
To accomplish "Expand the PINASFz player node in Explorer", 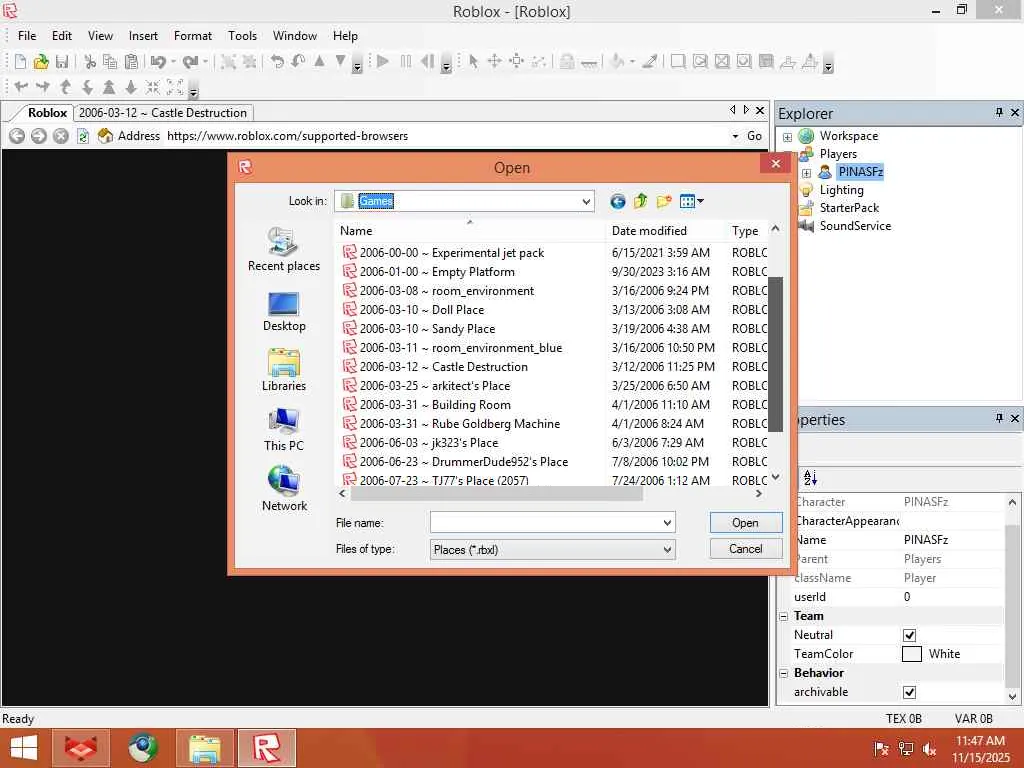I will coord(807,173).
